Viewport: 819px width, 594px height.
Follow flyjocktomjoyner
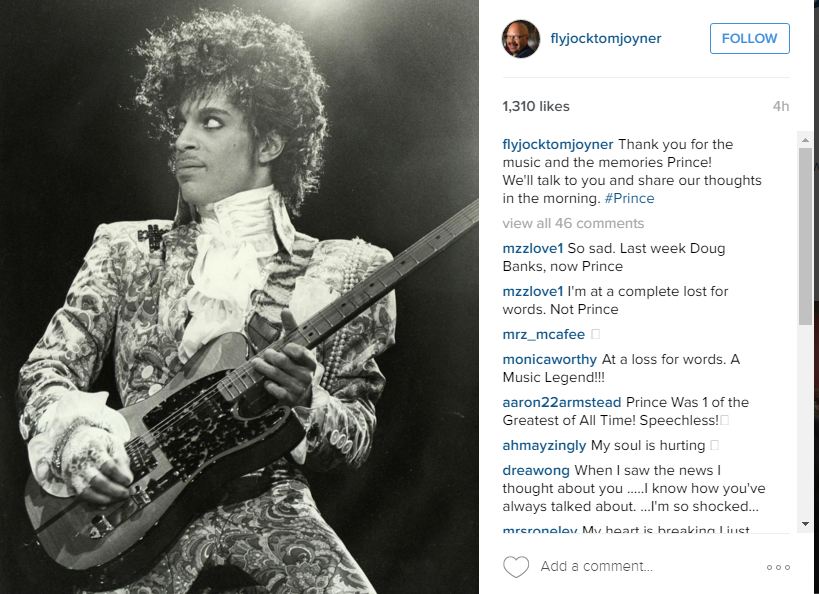[750, 38]
